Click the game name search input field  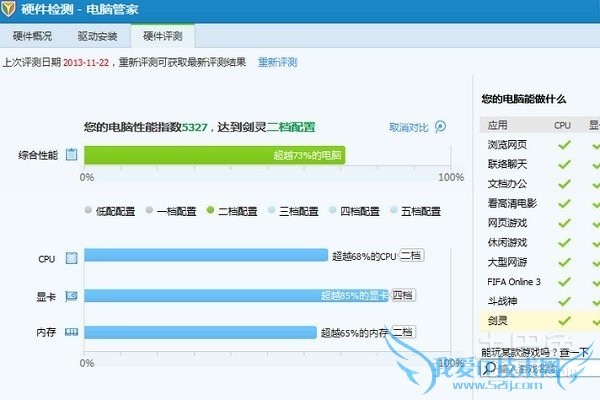click(540, 368)
